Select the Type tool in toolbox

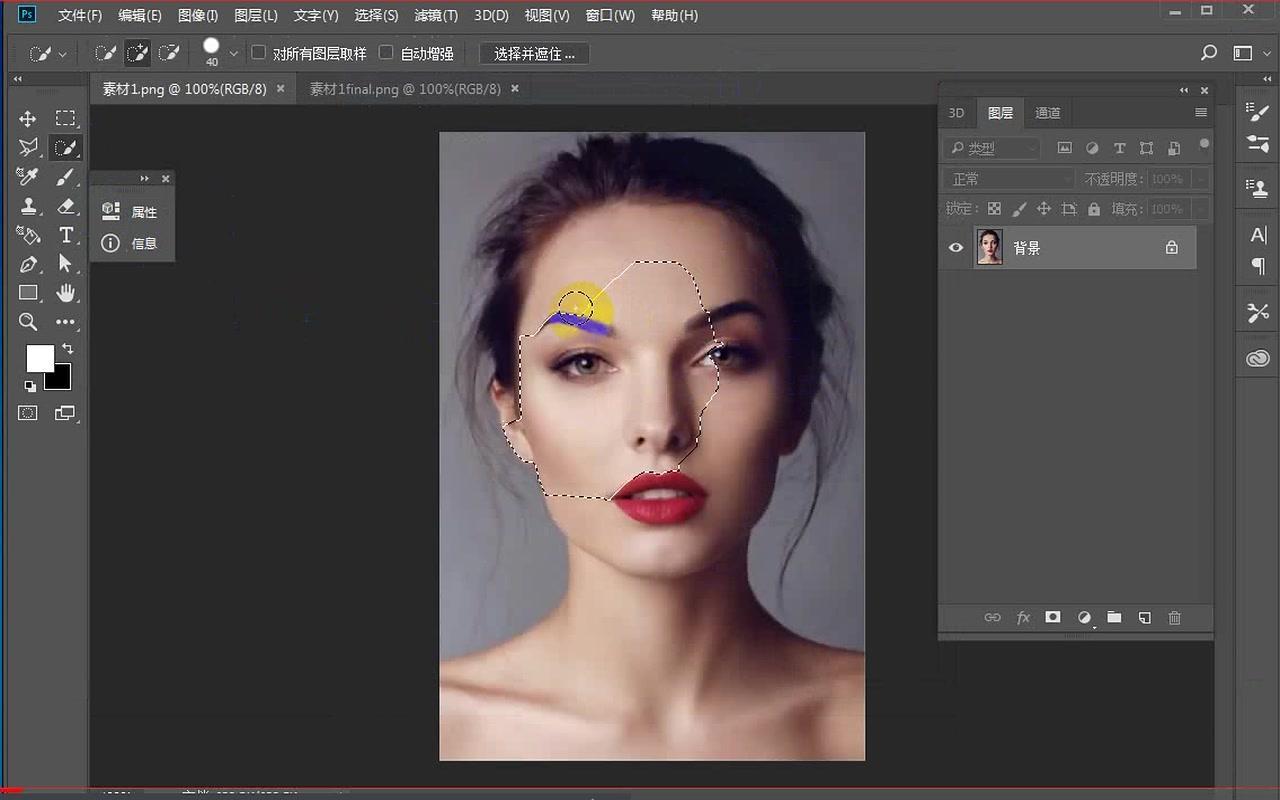click(65, 235)
